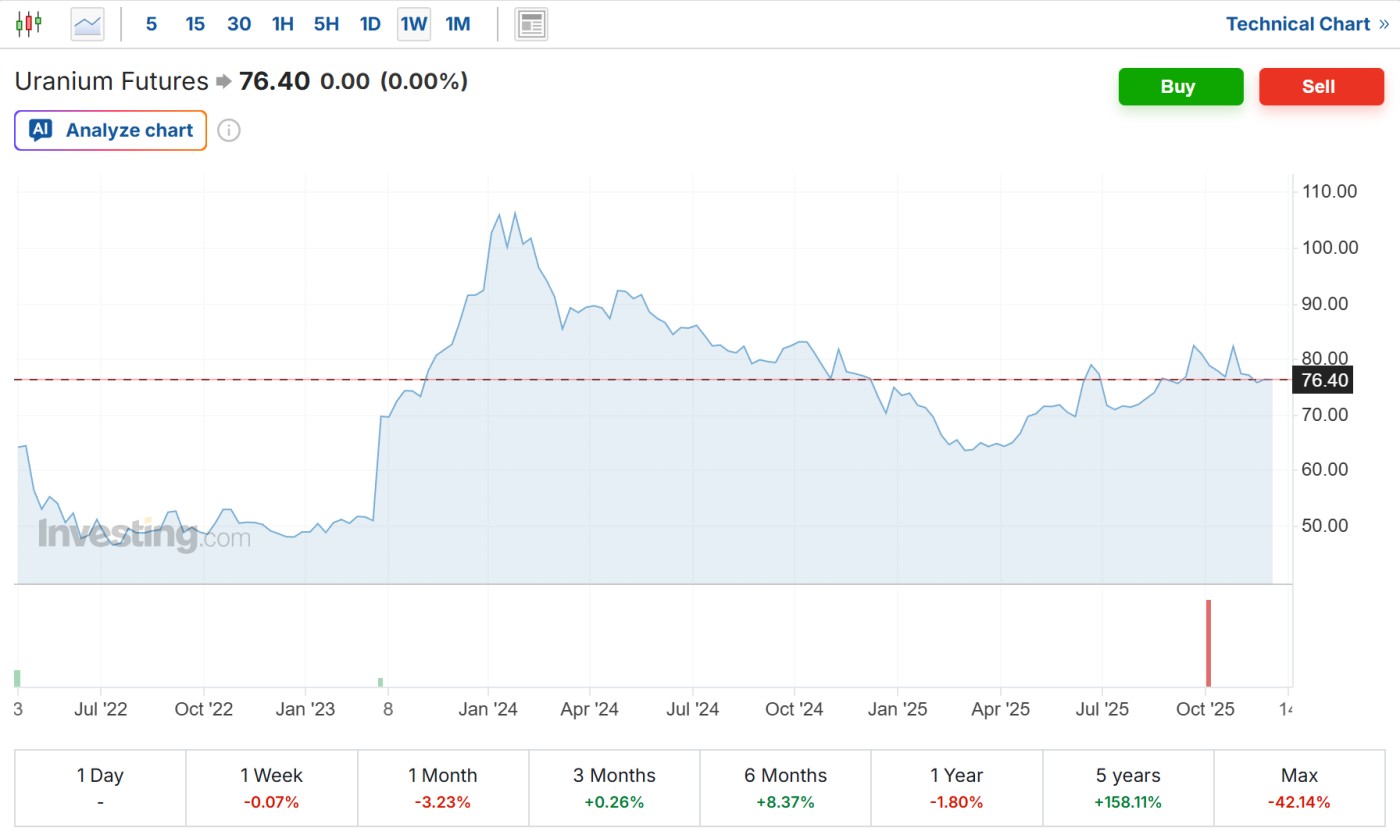Show the Max range performance
Image resolution: width=1400 pixels, height=835 pixels.
(x=1299, y=787)
